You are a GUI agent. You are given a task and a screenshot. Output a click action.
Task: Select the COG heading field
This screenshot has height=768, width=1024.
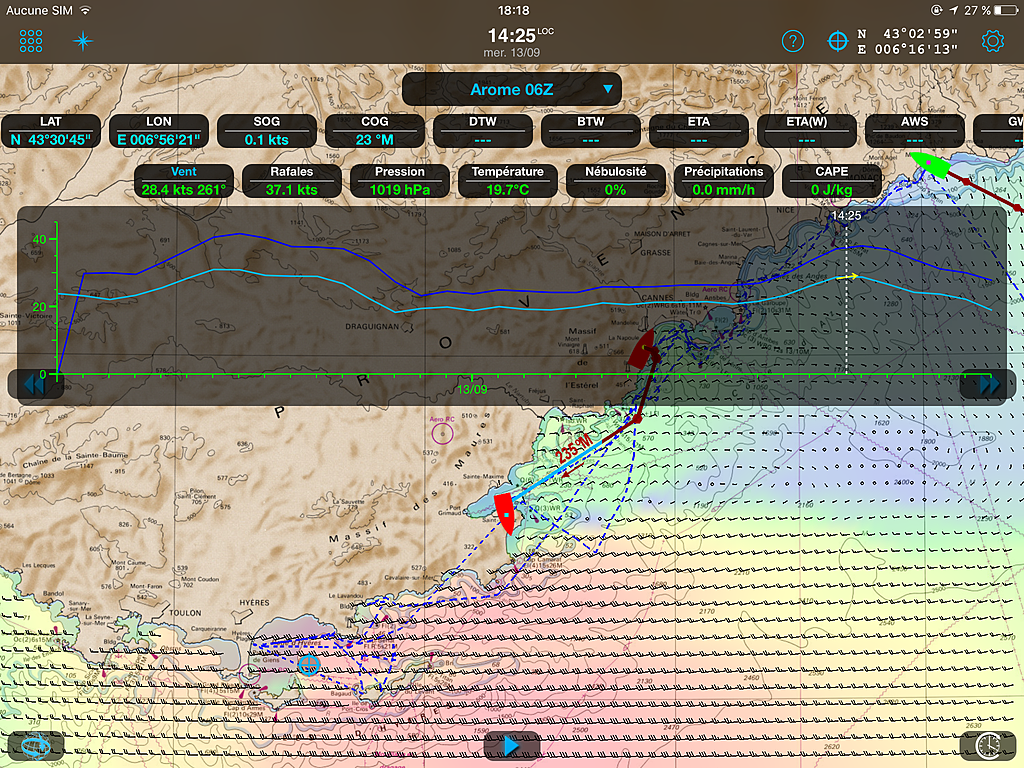[x=375, y=131]
